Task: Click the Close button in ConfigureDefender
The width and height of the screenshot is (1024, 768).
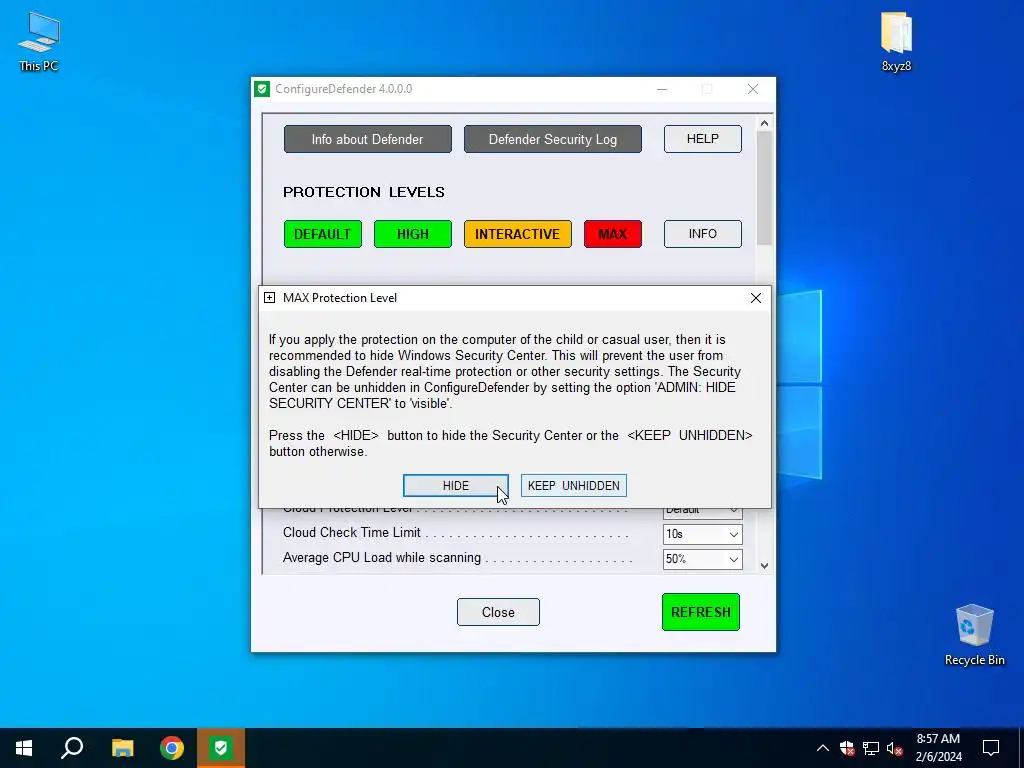Action: [x=498, y=612]
